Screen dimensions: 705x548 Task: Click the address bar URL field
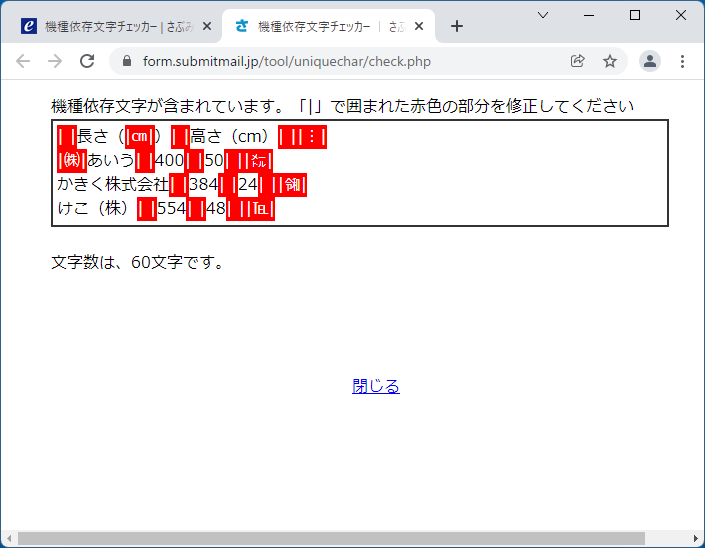coord(350,61)
